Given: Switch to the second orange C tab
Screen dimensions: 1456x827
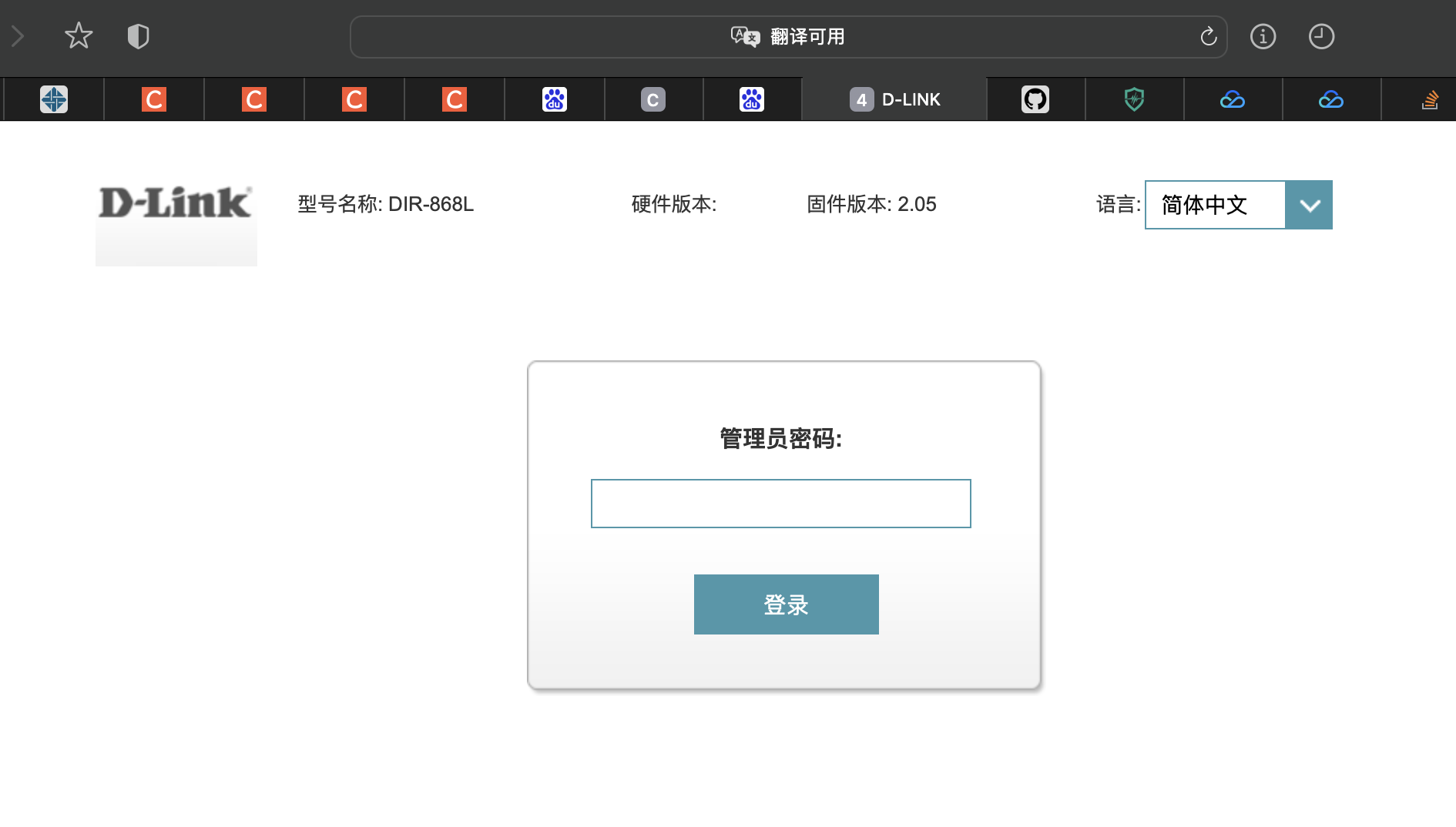Looking at the screenshot, I should tap(254, 99).
